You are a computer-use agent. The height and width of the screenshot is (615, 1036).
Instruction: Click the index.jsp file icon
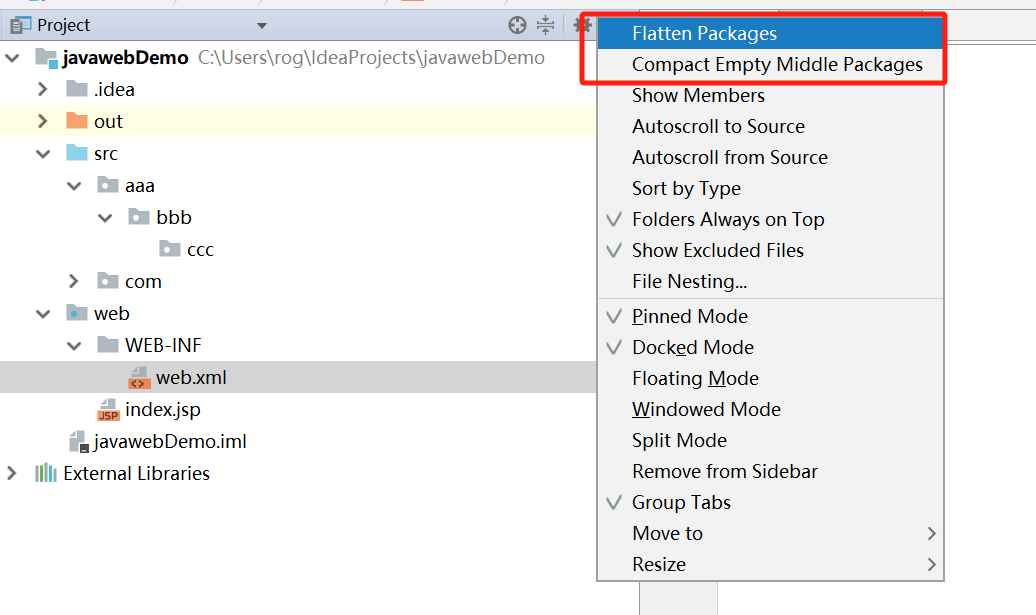[x=108, y=409]
